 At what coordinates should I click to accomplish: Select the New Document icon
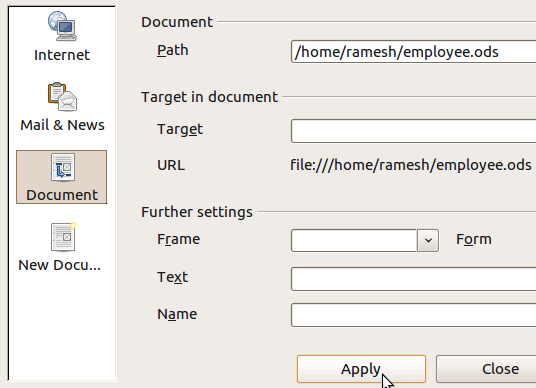[64, 237]
